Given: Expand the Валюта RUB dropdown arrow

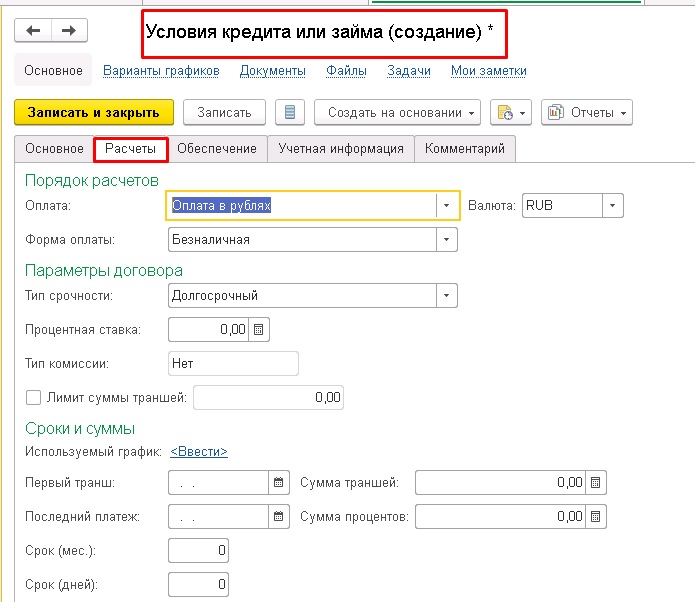Looking at the screenshot, I should coord(613,205).
